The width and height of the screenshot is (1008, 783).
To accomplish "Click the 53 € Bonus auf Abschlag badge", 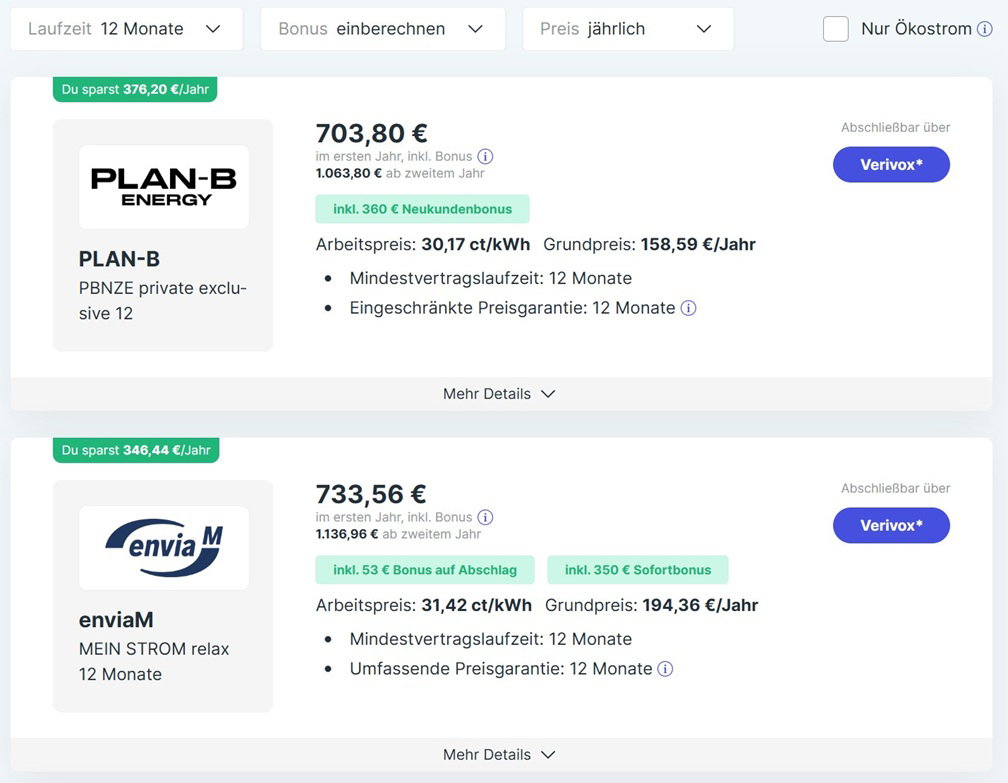I will click(x=425, y=570).
